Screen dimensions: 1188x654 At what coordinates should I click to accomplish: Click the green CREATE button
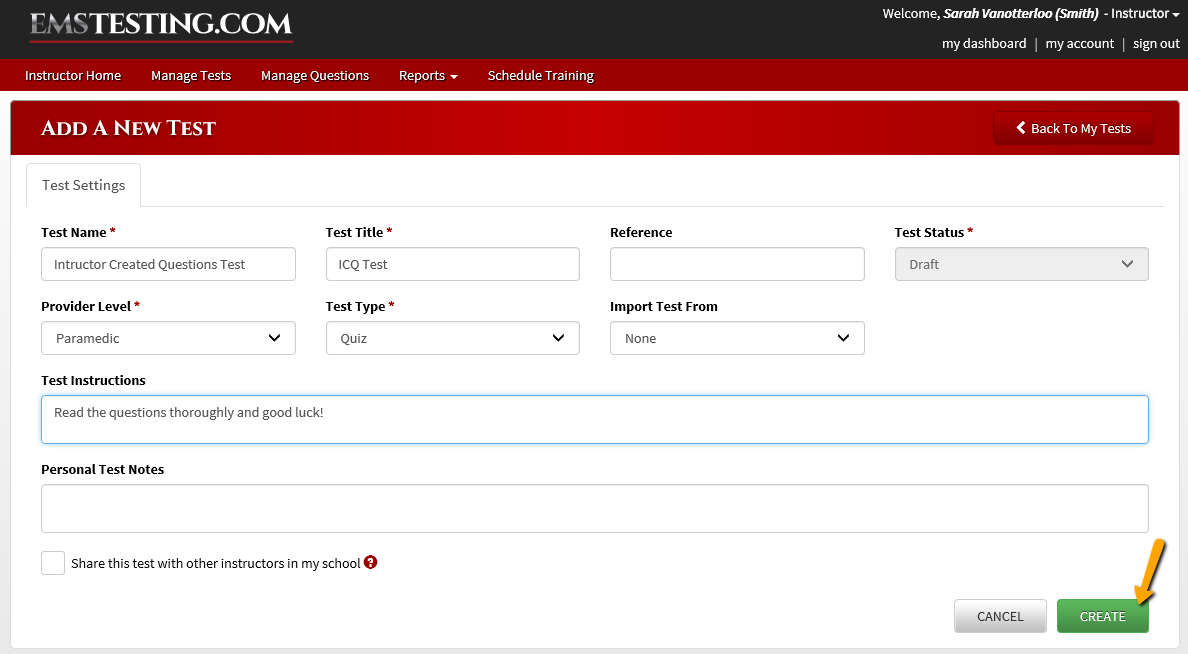pos(1102,616)
